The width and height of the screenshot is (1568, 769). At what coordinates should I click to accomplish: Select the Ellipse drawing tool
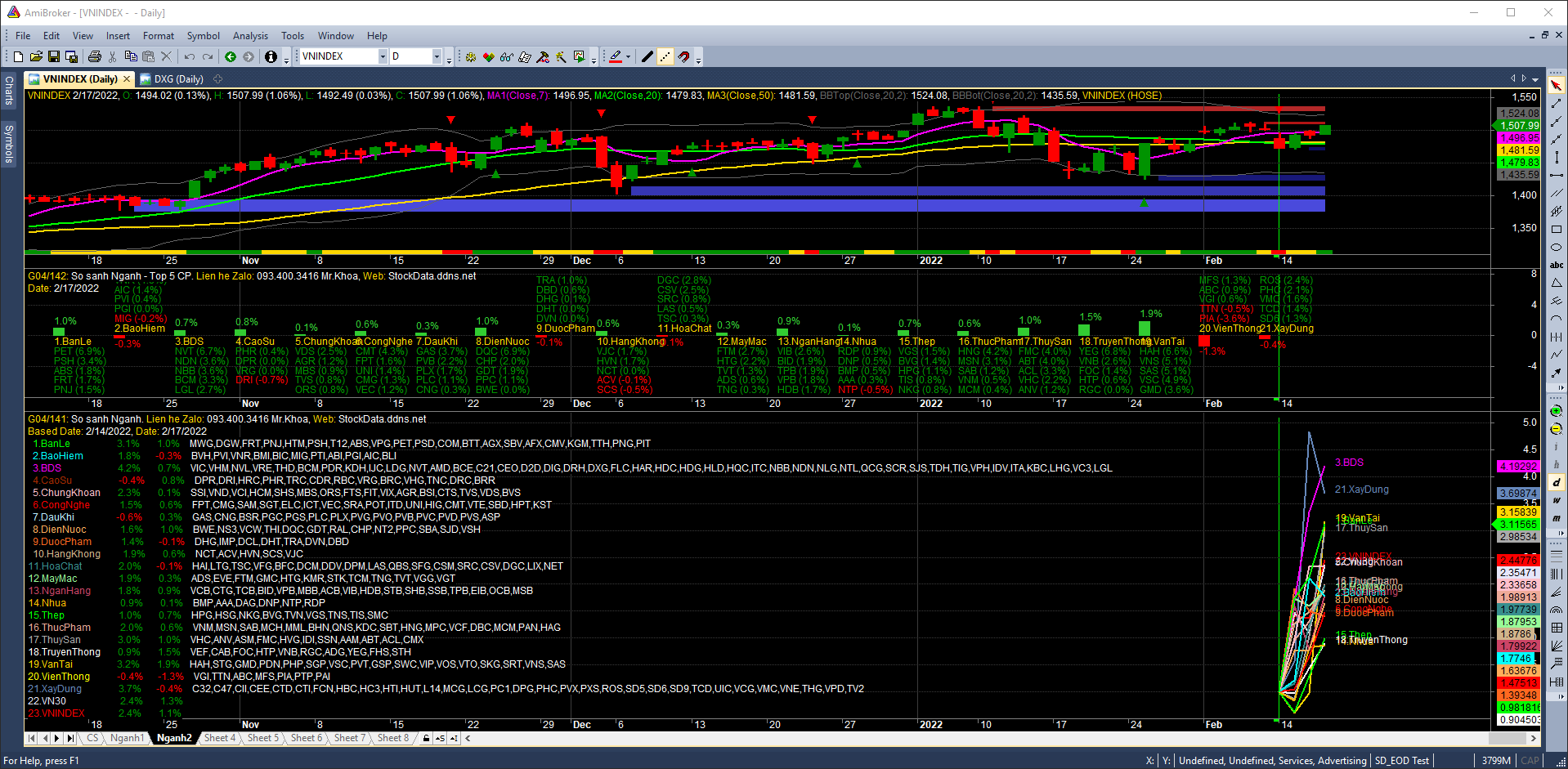pos(1557,247)
